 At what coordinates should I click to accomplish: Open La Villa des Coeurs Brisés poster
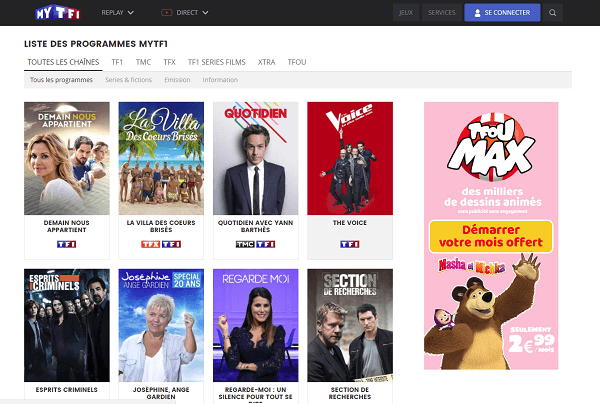(161, 158)
